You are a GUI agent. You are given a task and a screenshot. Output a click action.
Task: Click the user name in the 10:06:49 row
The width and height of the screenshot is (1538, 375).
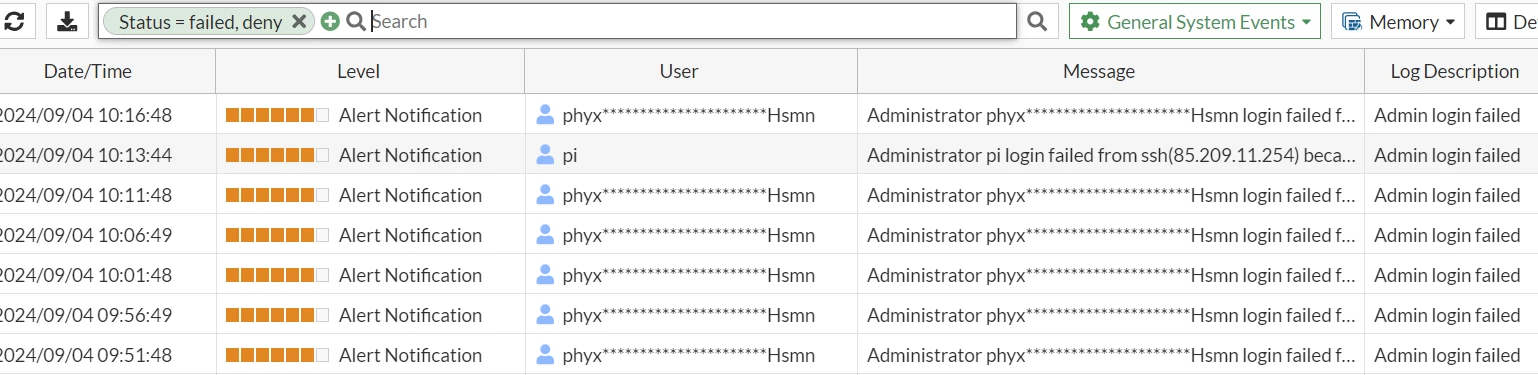tap(688, 235)
